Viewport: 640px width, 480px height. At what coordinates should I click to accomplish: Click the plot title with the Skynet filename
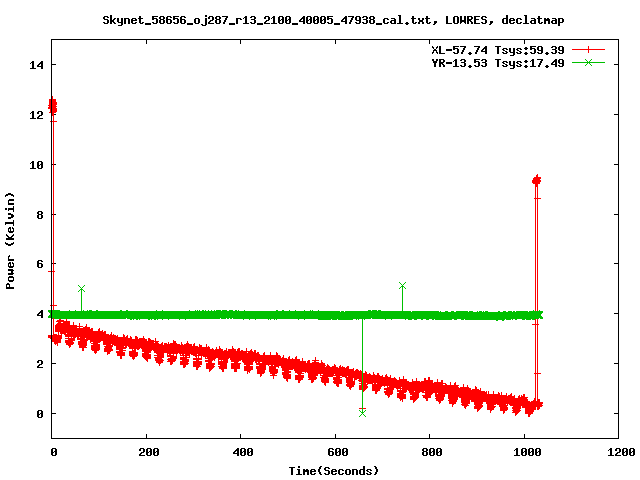click(333, 20)
